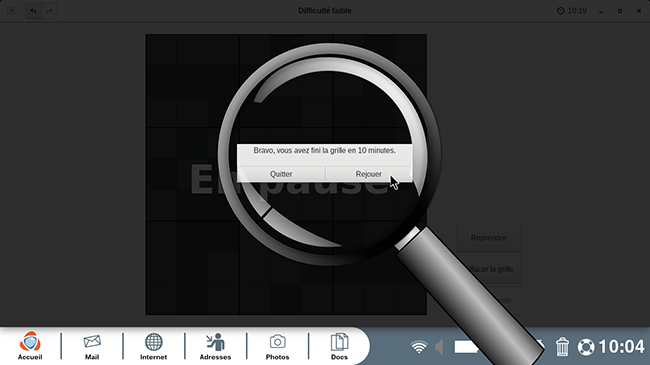
Task: Click the Difficulté faible title
Action: [325, 11]
